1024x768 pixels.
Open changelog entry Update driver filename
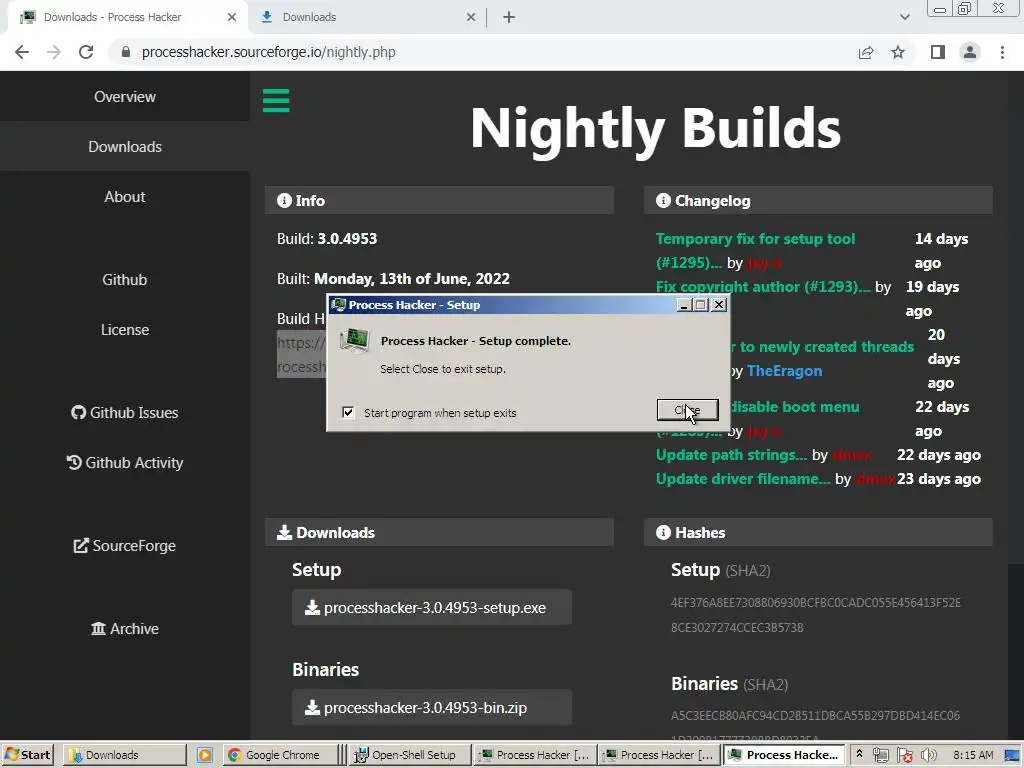[x=743, y=479]
